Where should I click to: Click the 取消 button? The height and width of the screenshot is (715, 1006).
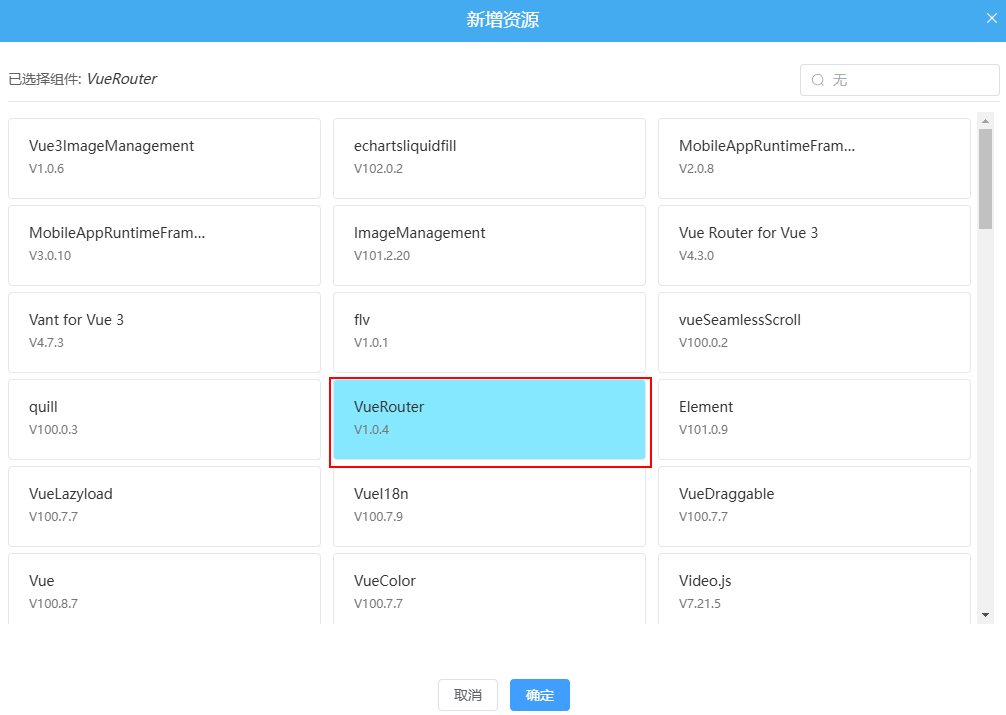[x=468, y=695]
